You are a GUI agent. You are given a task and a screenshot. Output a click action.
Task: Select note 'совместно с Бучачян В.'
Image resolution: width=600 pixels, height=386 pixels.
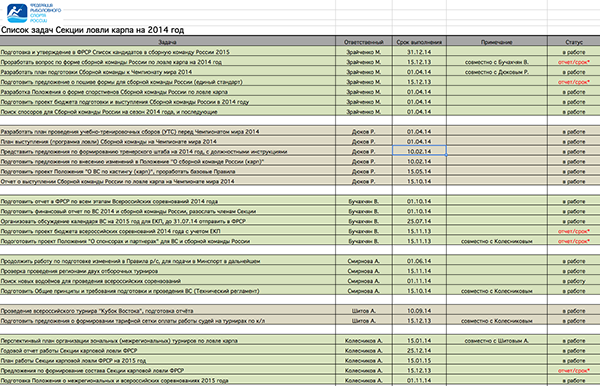coord(497,62)
